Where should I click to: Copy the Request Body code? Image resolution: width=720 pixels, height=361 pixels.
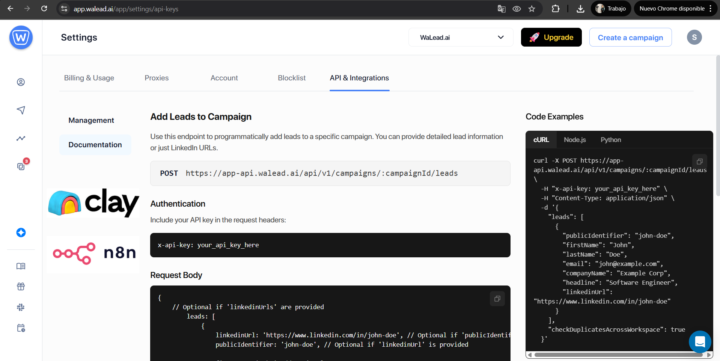(497, 299)
